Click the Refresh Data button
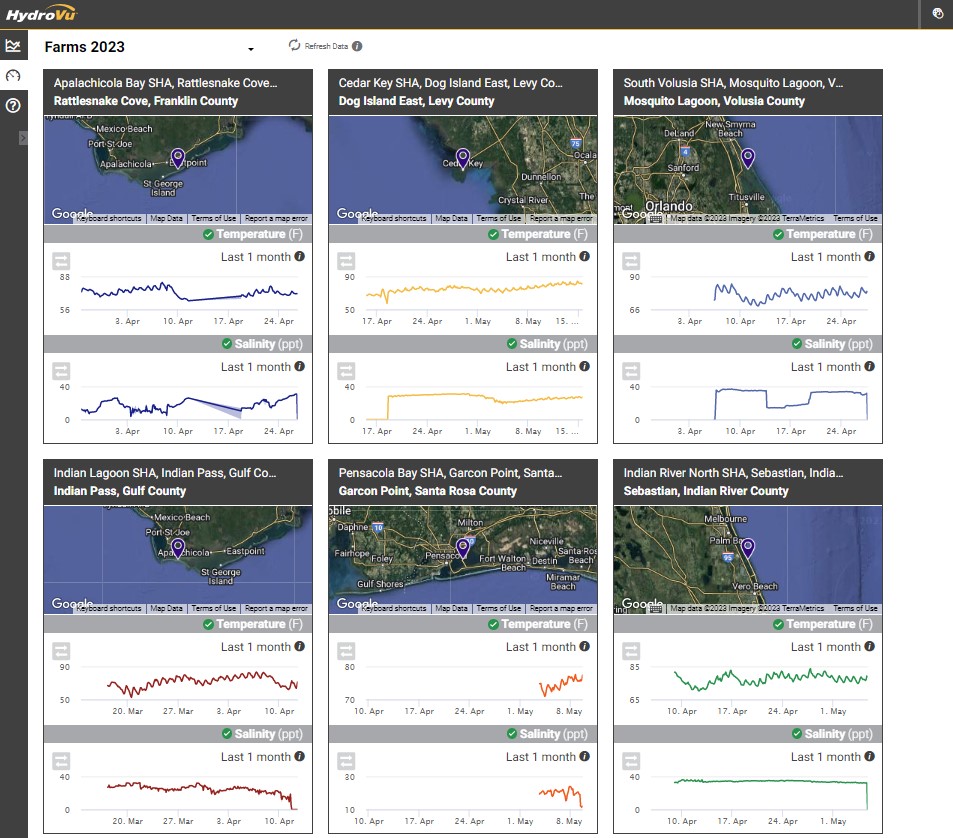Image resolution: width=953 pixels, height=838 pixels. pyautogui.click(x=318, y=46)
